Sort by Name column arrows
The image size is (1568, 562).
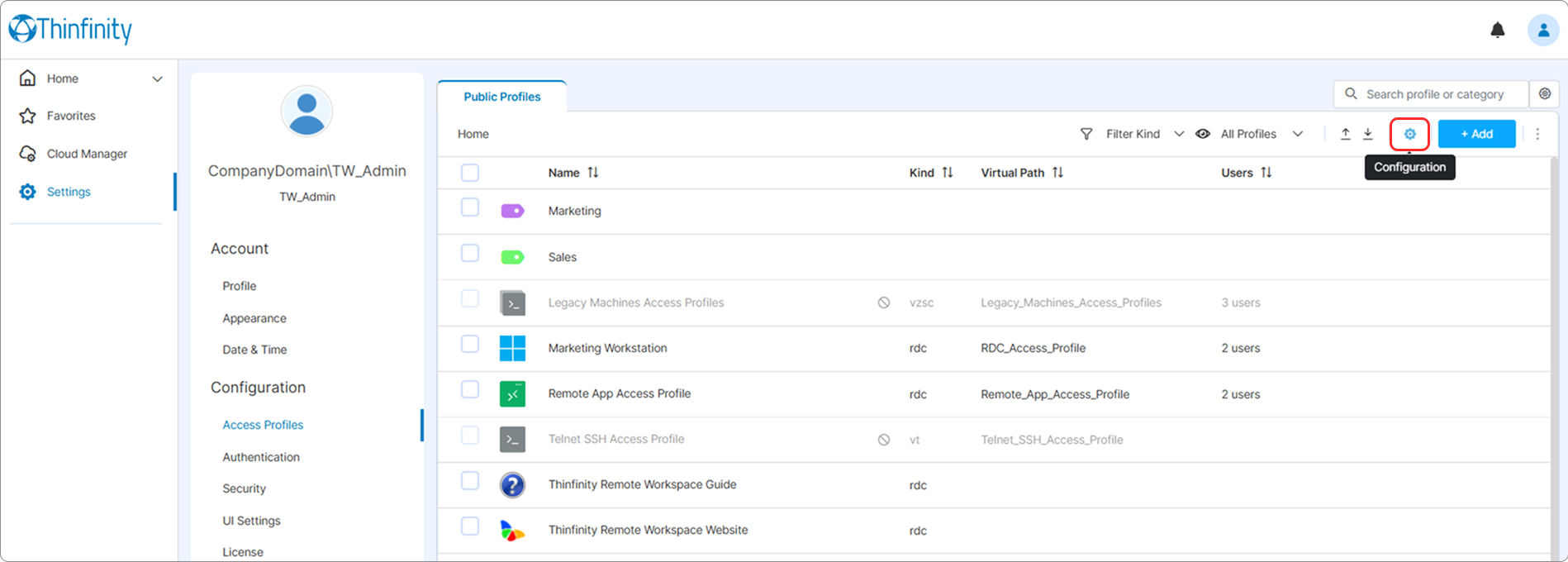[593, 173]
